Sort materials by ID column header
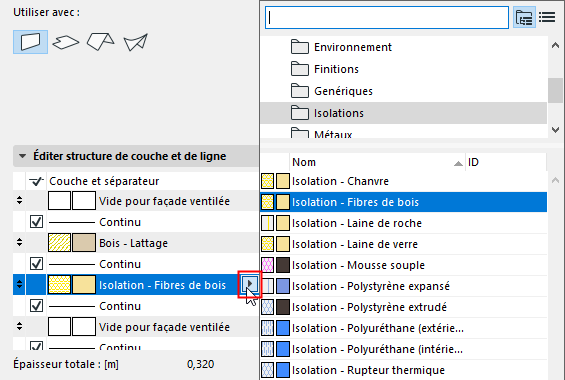The height and width of the screenshot is (380, 565). (506, 162)
